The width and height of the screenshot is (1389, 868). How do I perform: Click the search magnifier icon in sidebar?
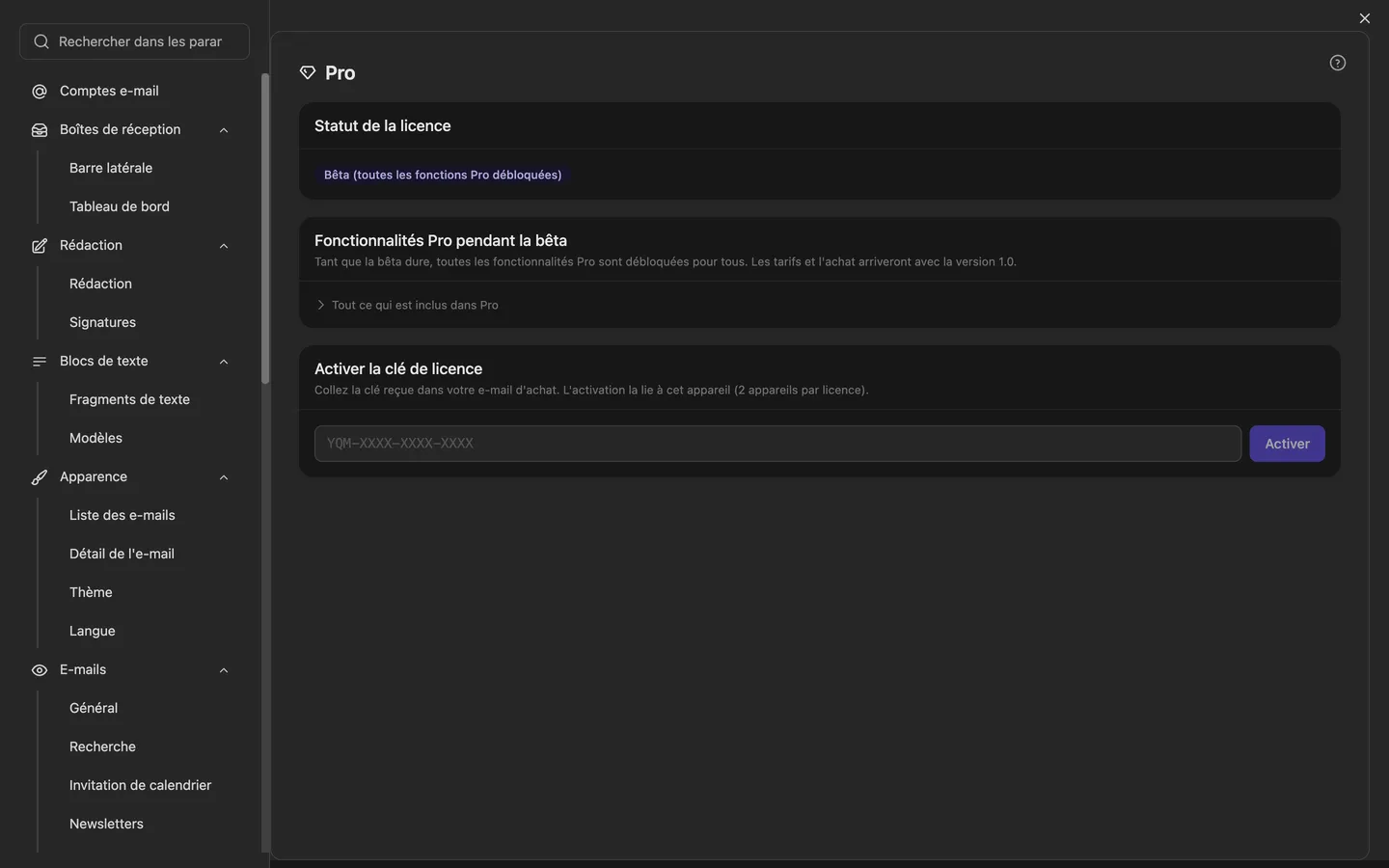tap(41, 41)
